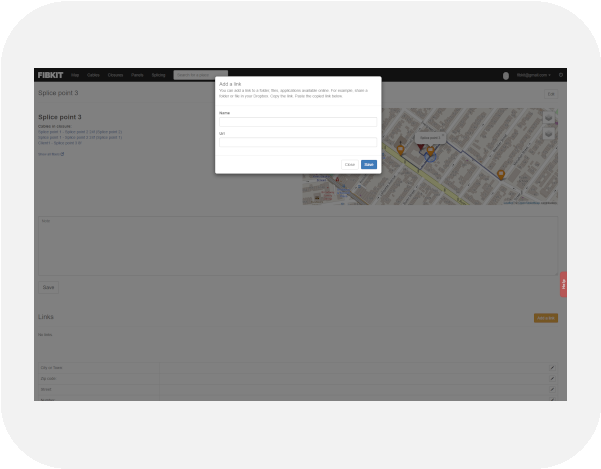The image size is (601, 469).
Task: Open the Client1 - Splice point 3 cable link
Action: [x=60, y=143]
